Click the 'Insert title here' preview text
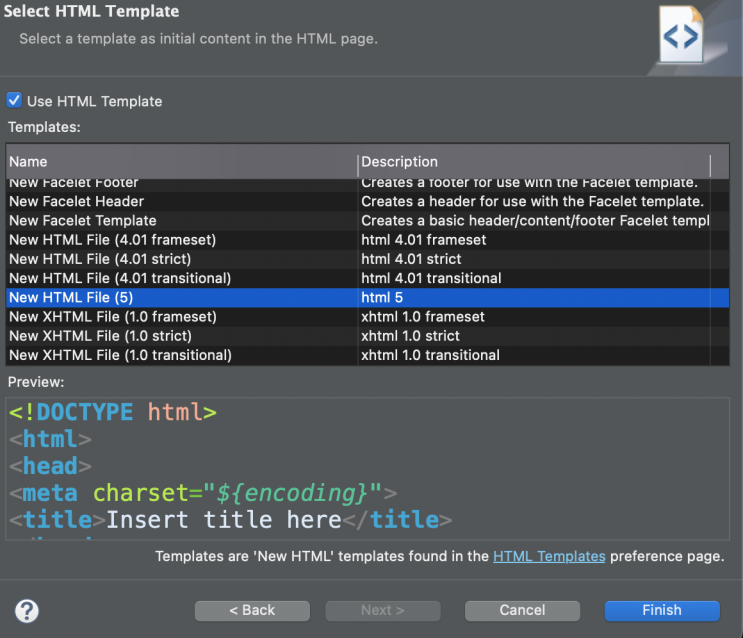 [224, 520]
